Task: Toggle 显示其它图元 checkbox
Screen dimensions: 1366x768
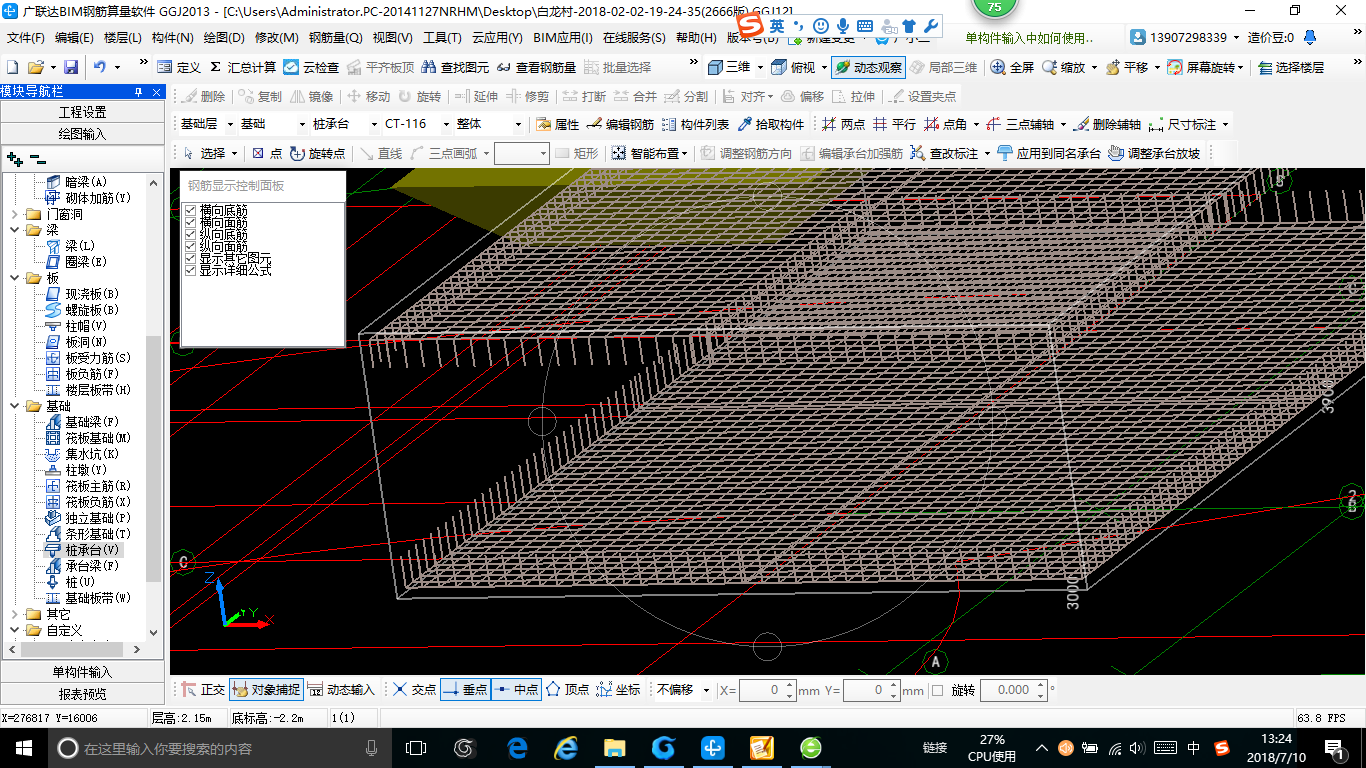Action: click(x=190, y=259)
